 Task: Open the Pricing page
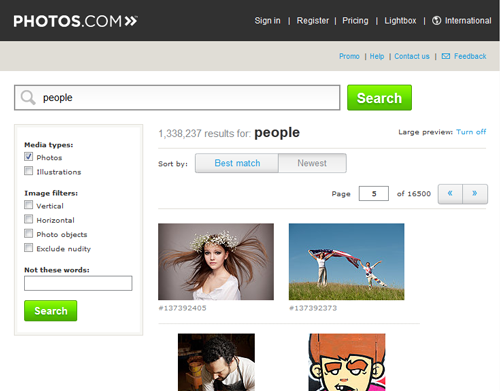355,21
